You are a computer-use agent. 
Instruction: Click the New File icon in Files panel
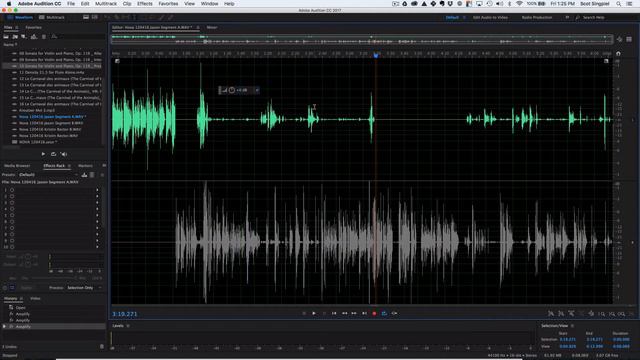click(24, 37)
